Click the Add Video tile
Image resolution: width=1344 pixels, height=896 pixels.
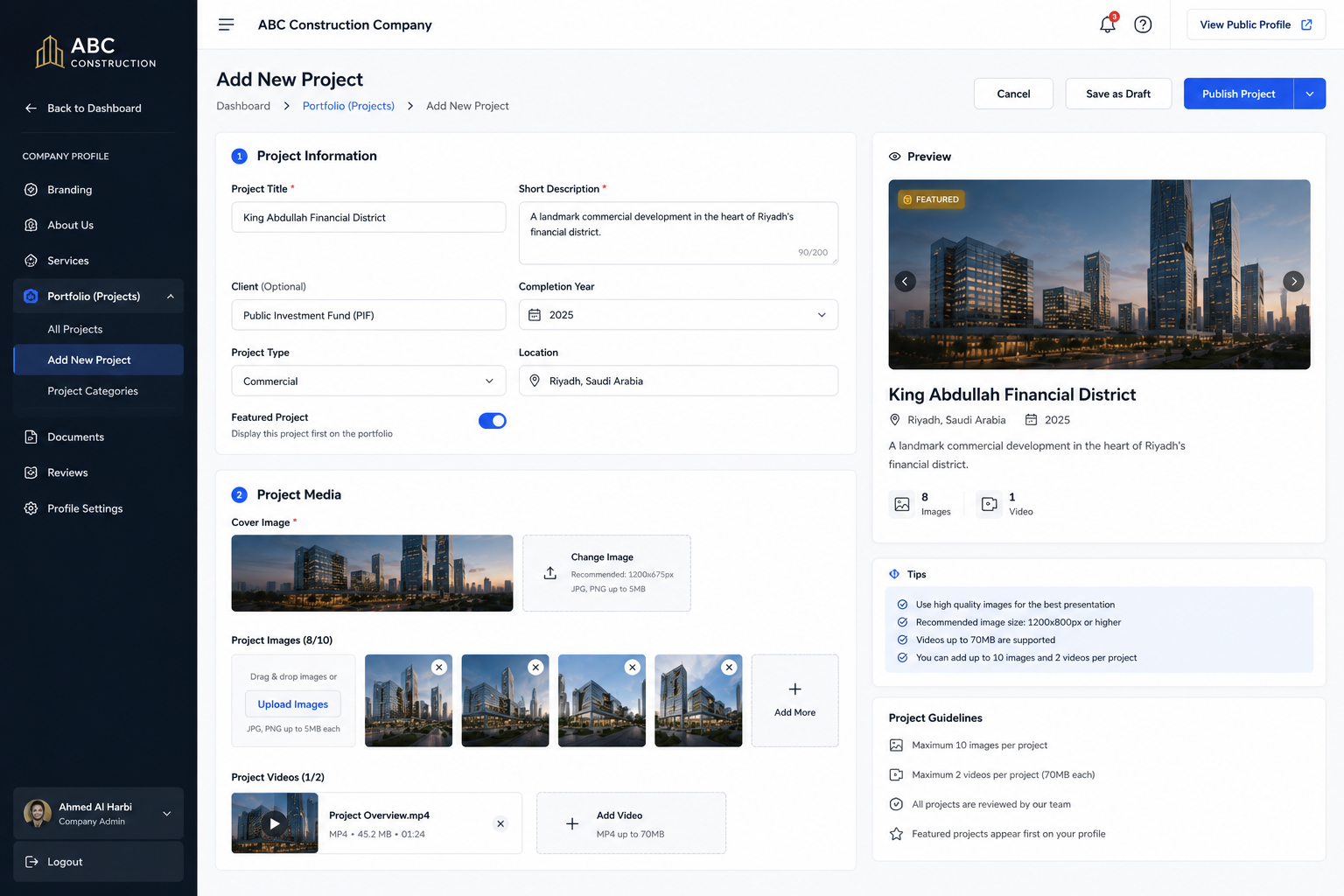click(x=631, y=823)
